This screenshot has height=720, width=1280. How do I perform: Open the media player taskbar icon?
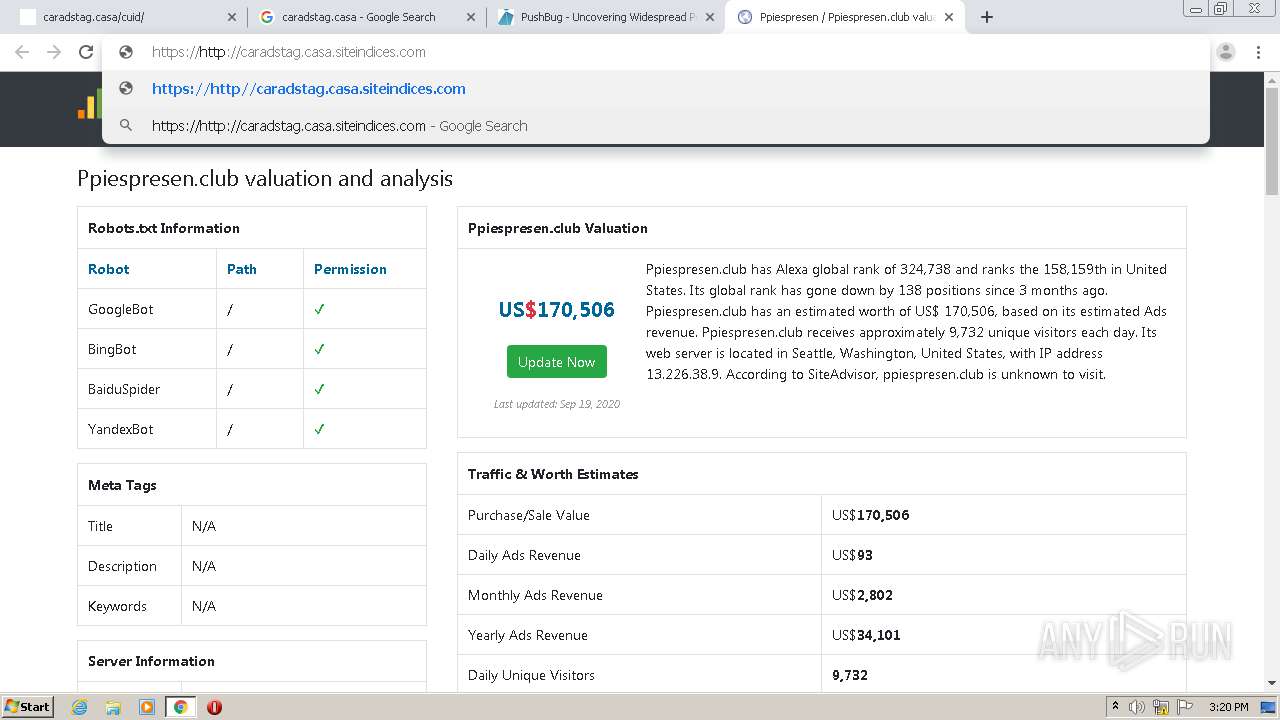pos(147,707)
